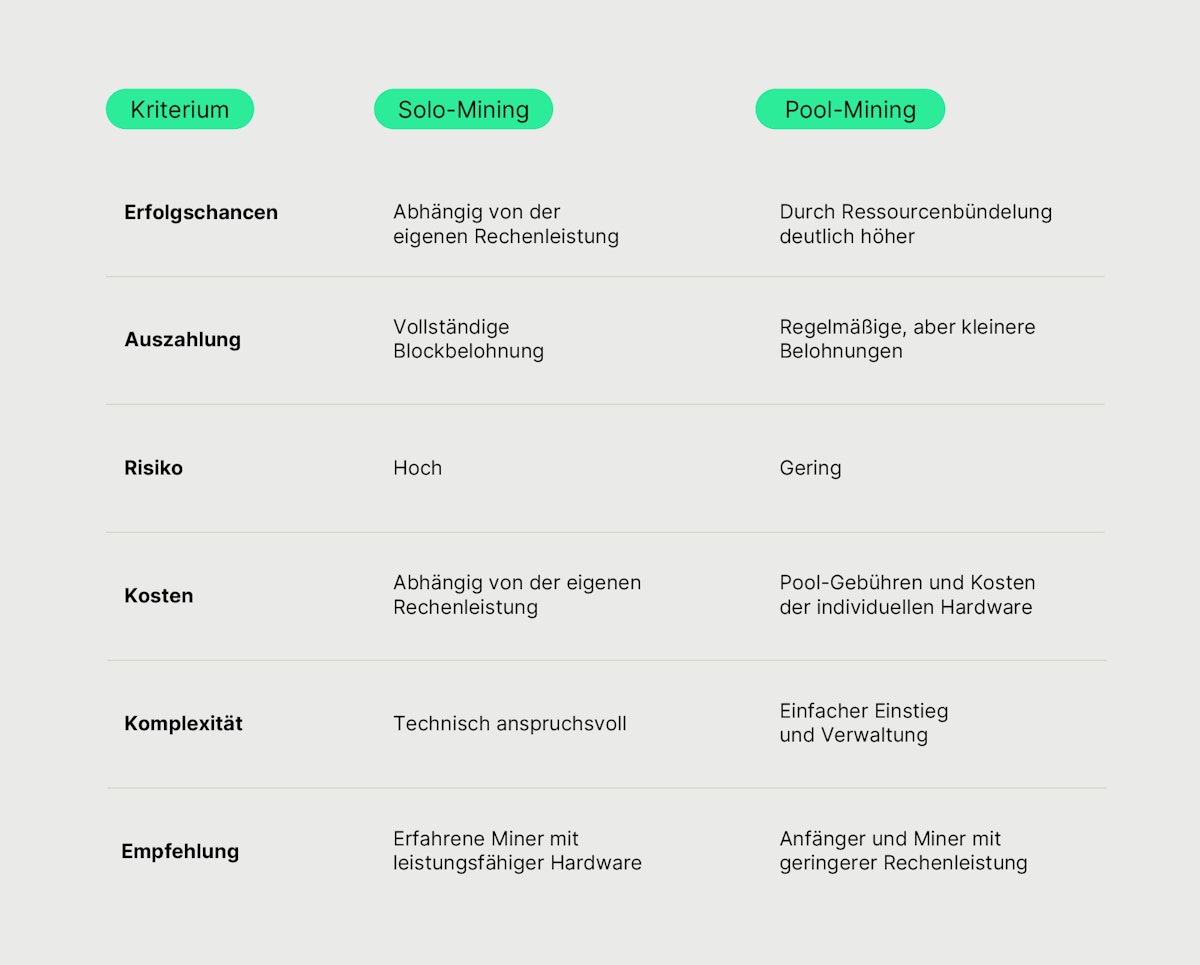Click the green Kriterium header pill
This screenshot has height=965, width=1200.
pos(180,109)
